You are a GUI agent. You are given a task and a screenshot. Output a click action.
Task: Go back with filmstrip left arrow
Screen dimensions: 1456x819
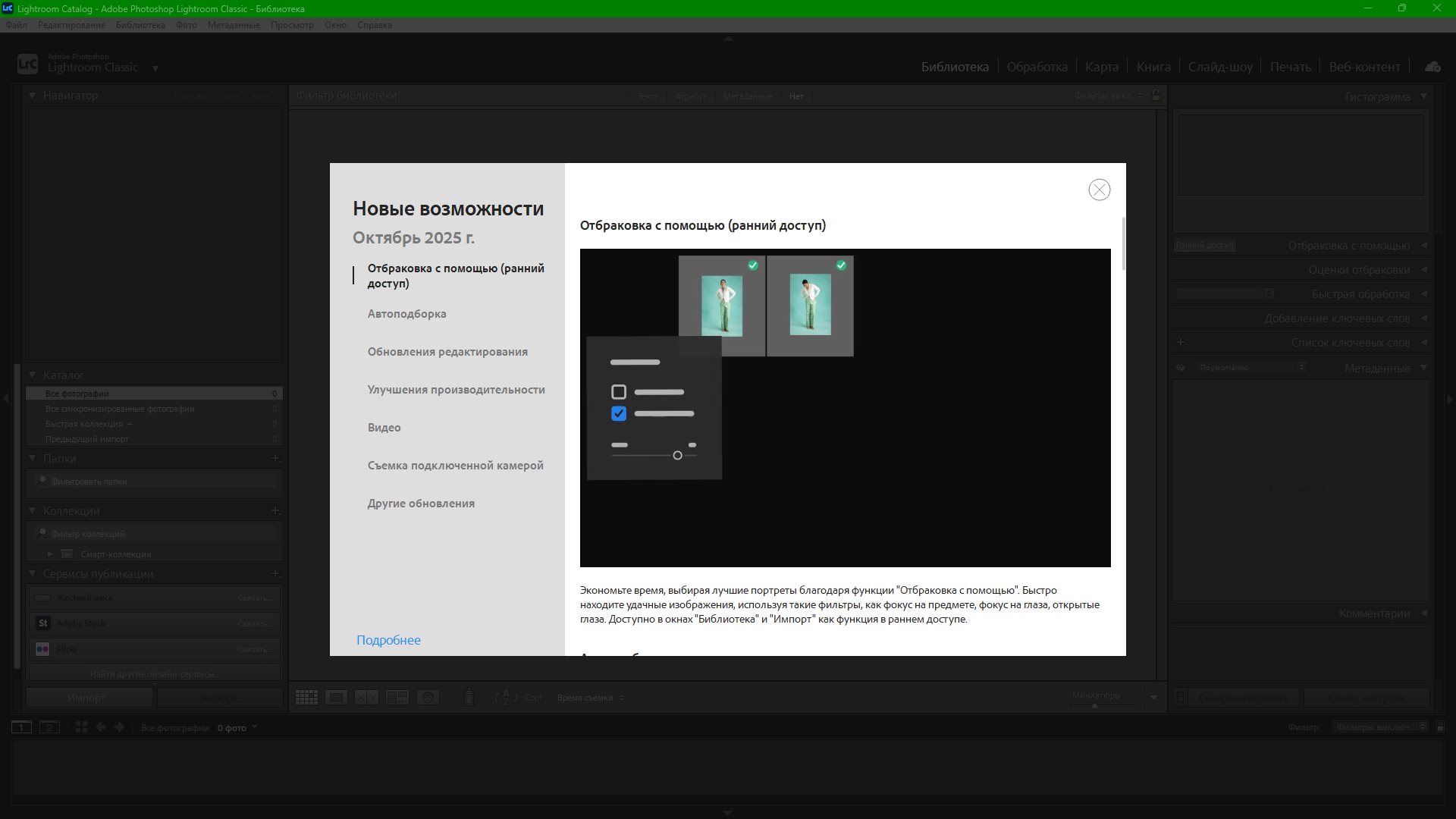(101, 727)
